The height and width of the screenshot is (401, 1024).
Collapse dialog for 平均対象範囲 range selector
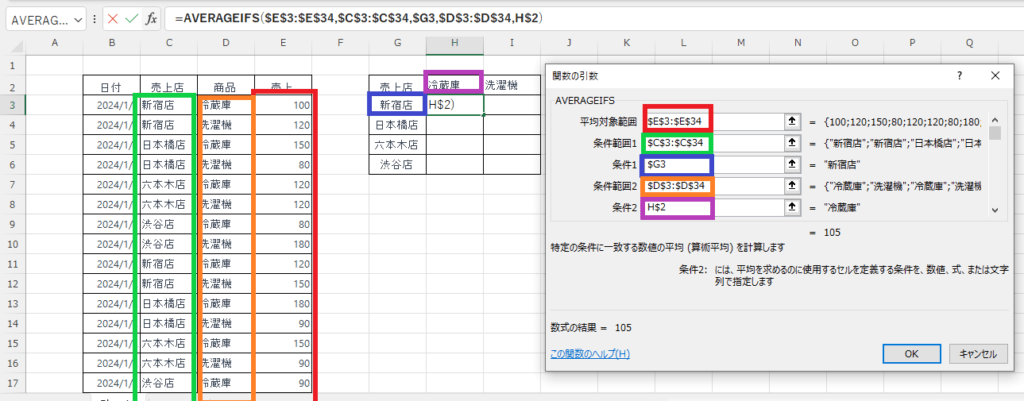(792, 121)
